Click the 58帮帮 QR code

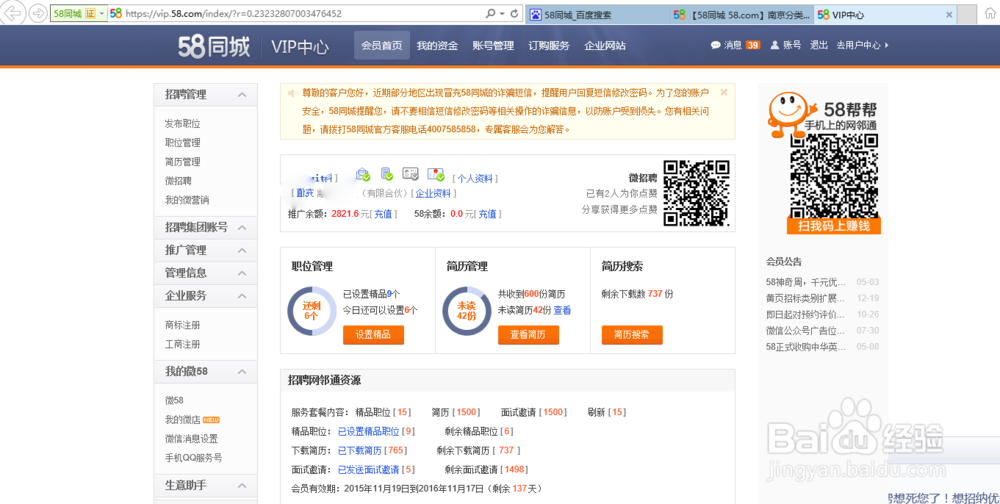tap(834, 175)
